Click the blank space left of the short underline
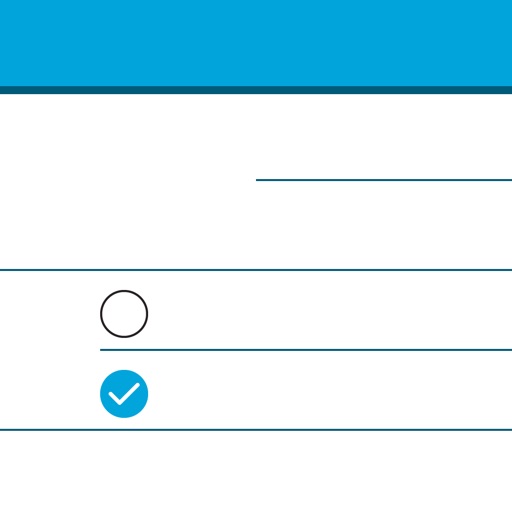The height and width of the screenshot is (512, 512). coord(128,181)
